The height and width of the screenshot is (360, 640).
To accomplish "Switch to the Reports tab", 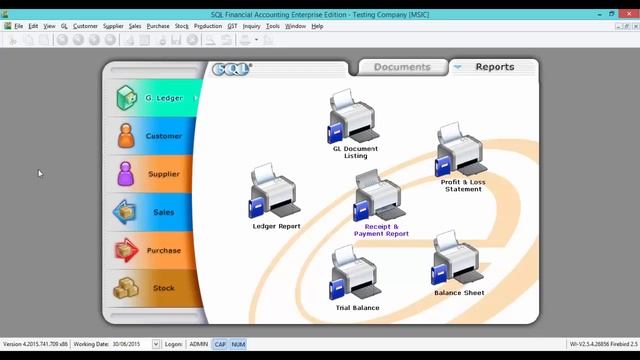I will [495, 67].
